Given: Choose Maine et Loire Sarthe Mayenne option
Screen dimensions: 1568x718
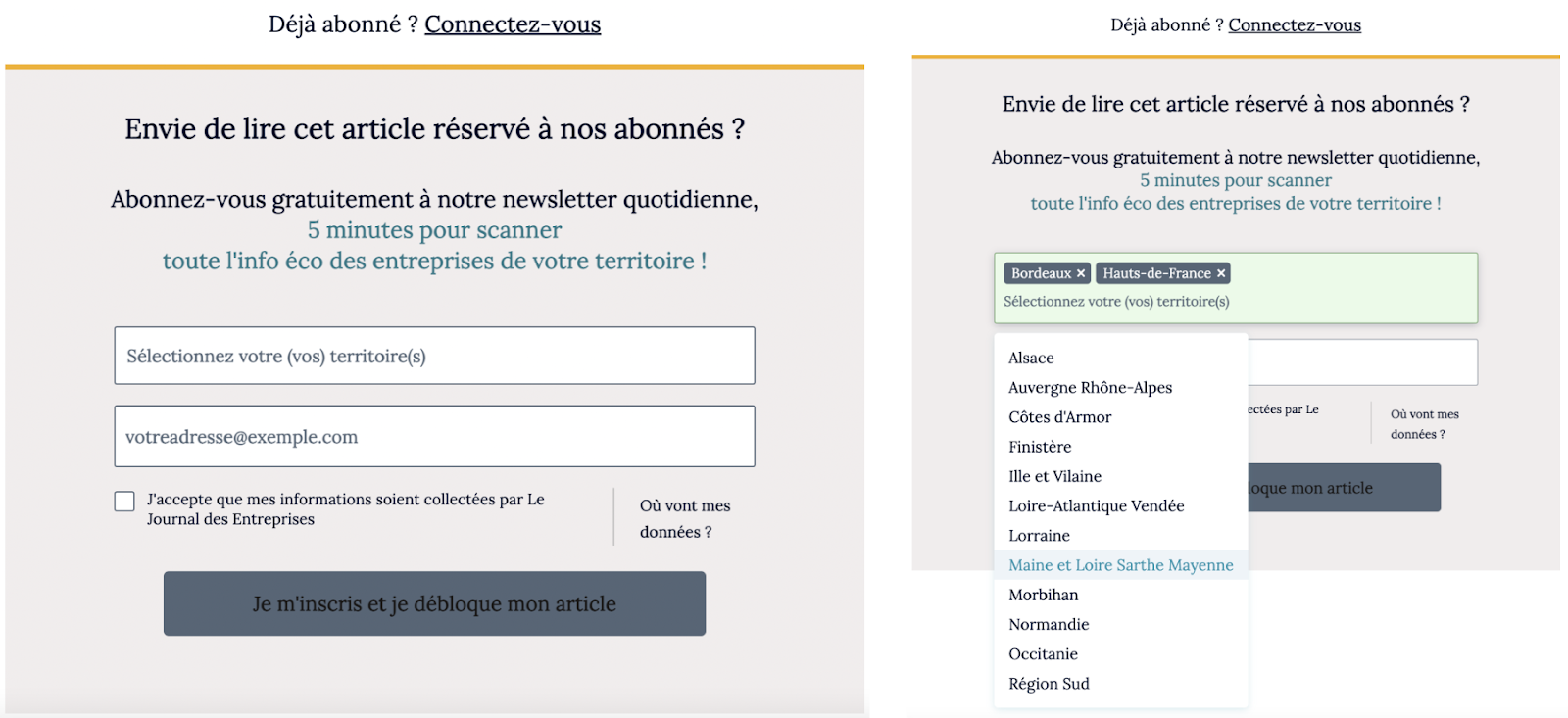Looking at the screenshot, I should pos(1121,565).
